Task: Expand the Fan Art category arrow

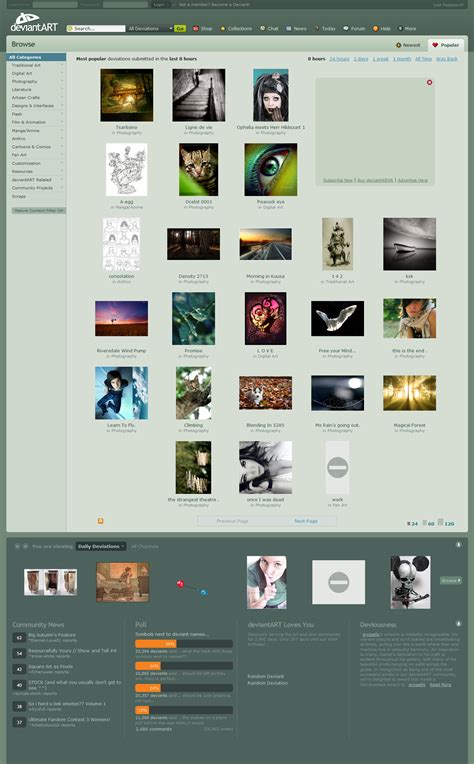Action: tap(62, 155)
